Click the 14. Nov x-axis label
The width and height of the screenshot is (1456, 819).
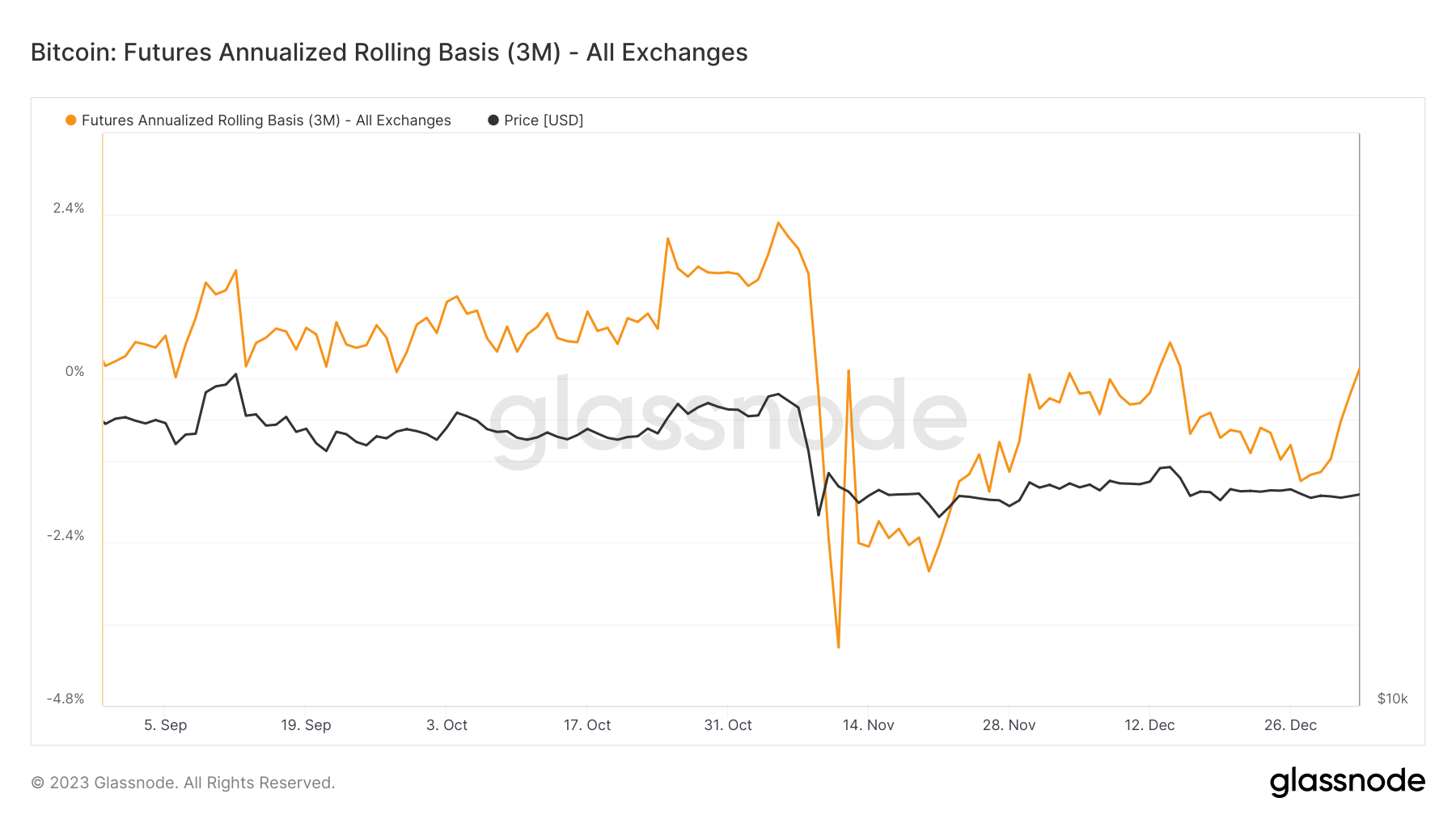[868, 725]
